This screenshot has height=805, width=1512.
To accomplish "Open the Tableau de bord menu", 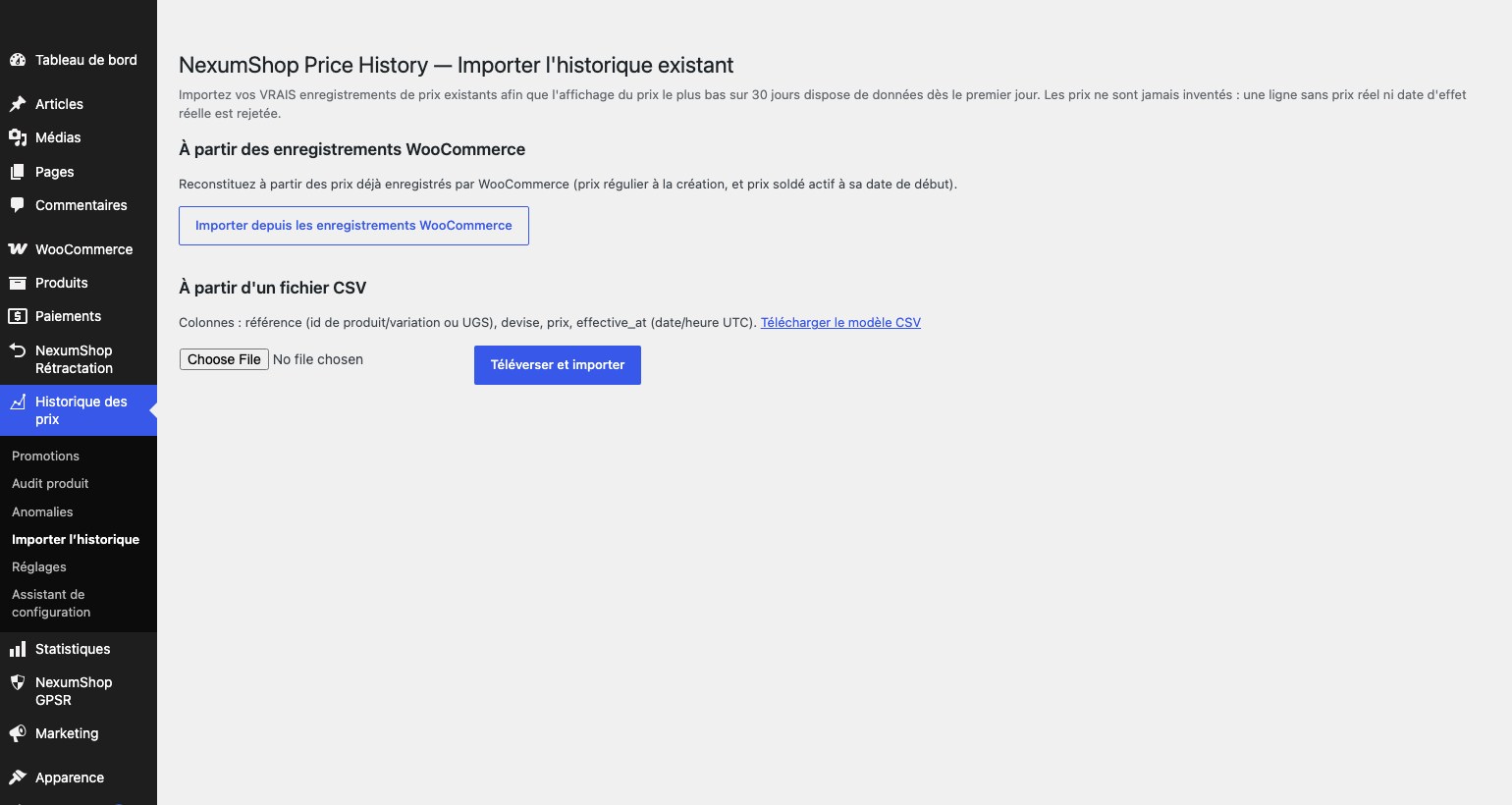I will (x=79, y=60).
